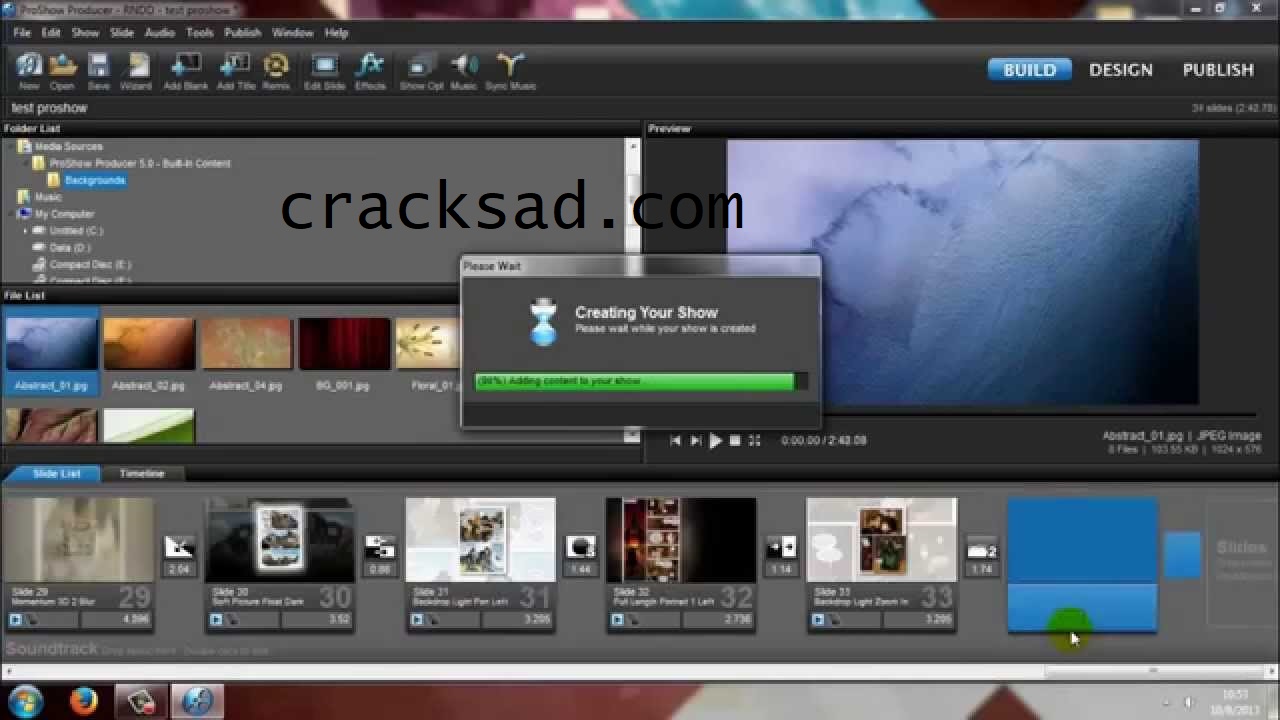The image size is (1280, 720).
Task: Select the Backgrounds folder in the tree
Action: click(x=95, y=181)
